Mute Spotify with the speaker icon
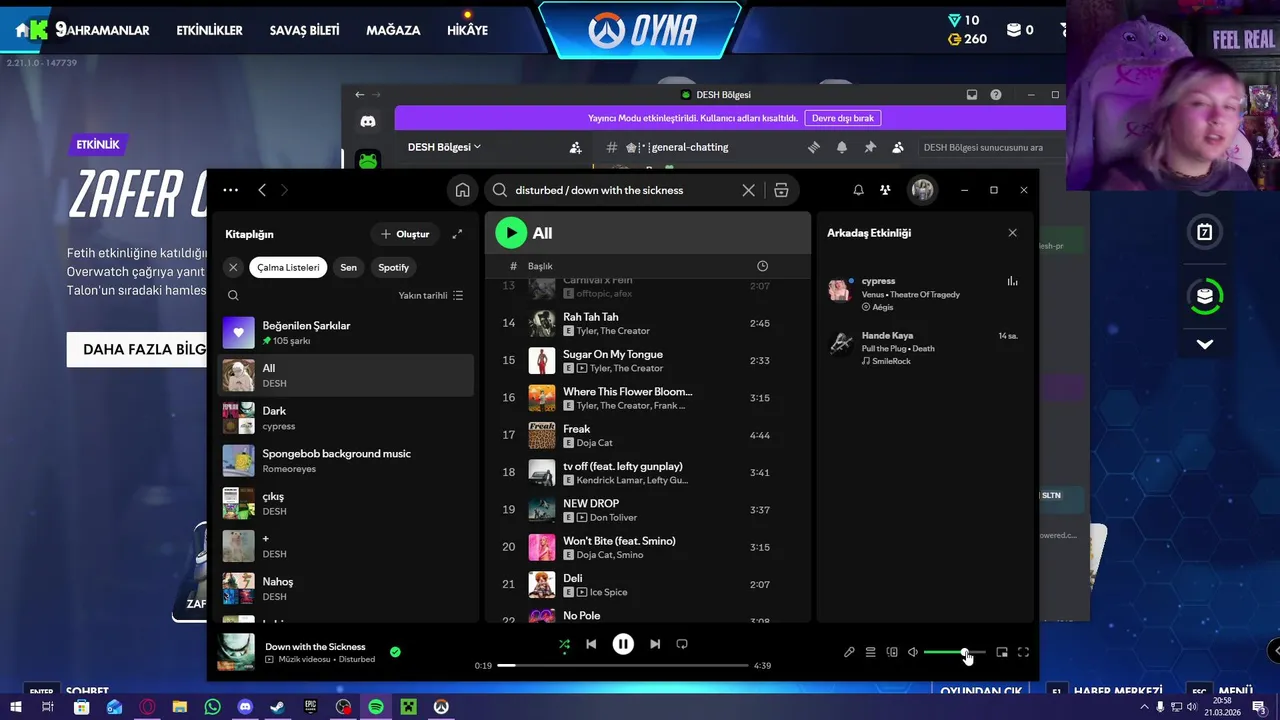Image resolution: width=1280 pixels, height=720 pixels. (913, 652)
